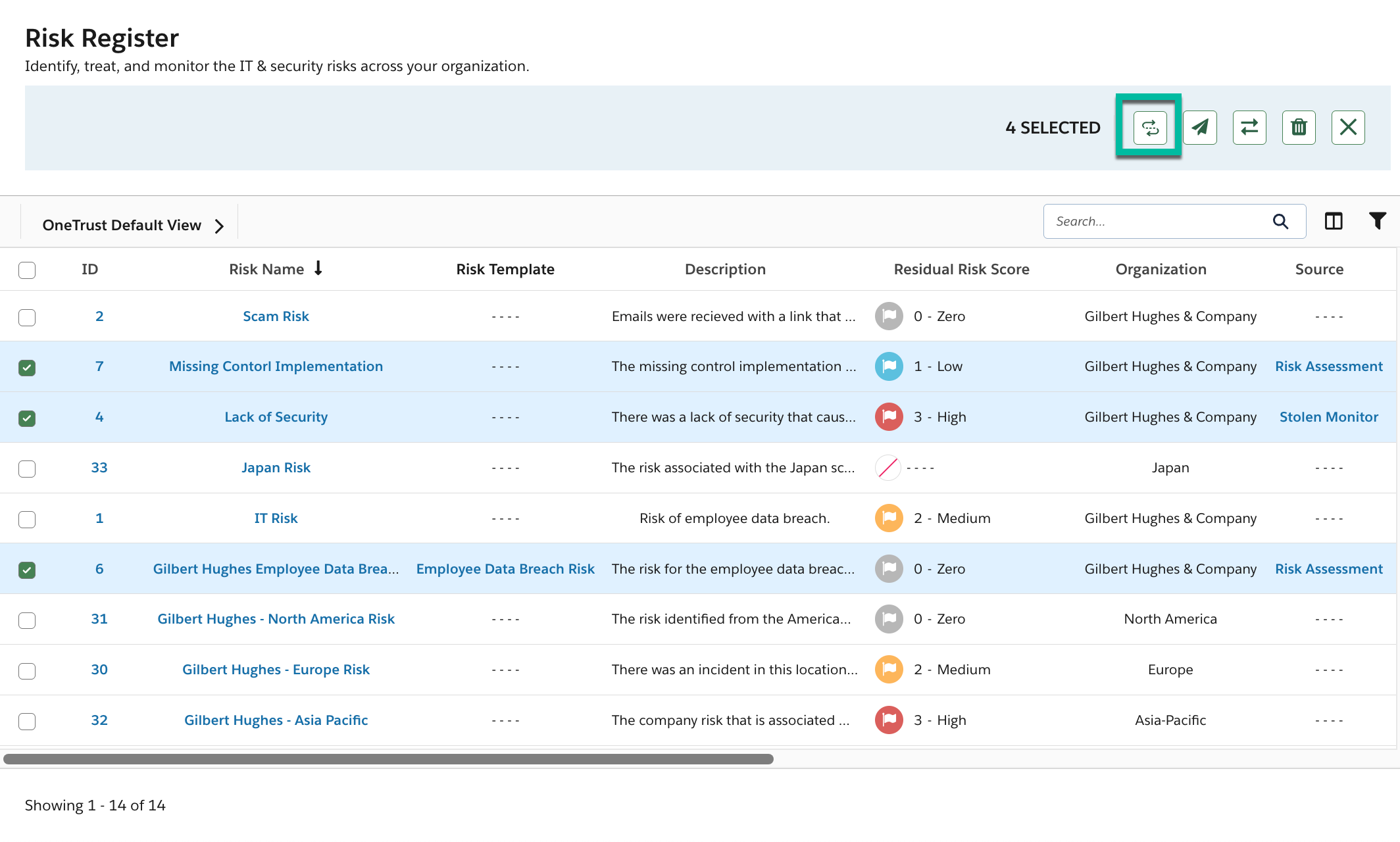Screen dimensions: 1400x842
Task: Click the blue flag for Missing Contorl Implementation
Action: click(x=889, y=366)
